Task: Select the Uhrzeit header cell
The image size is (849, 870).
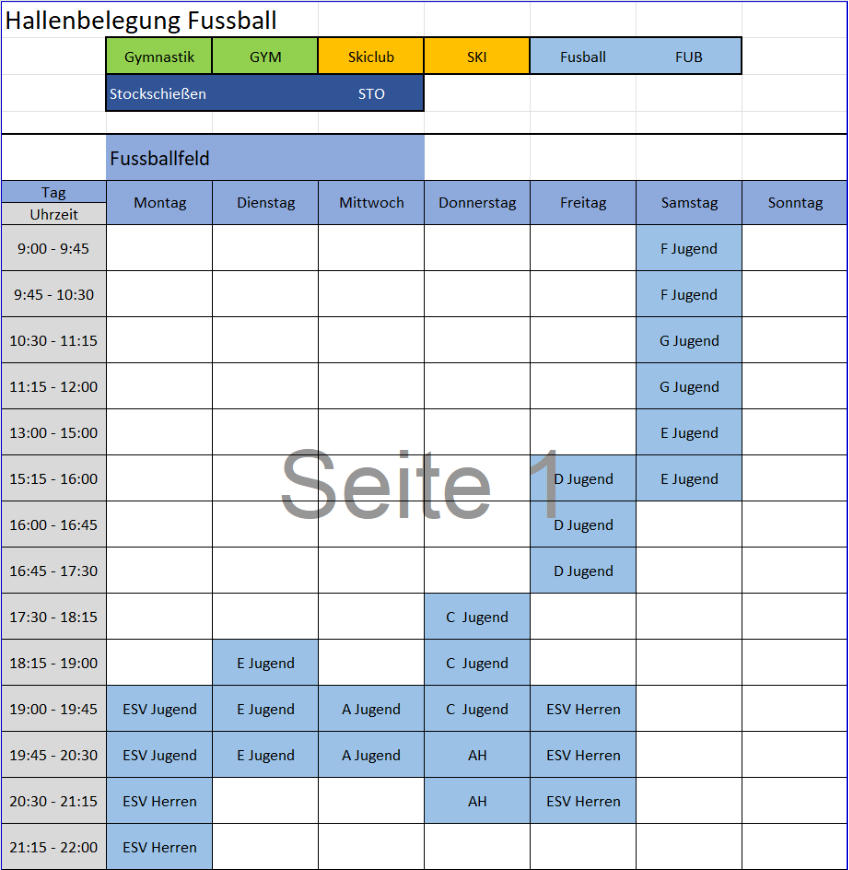Action: pos(53,214)
